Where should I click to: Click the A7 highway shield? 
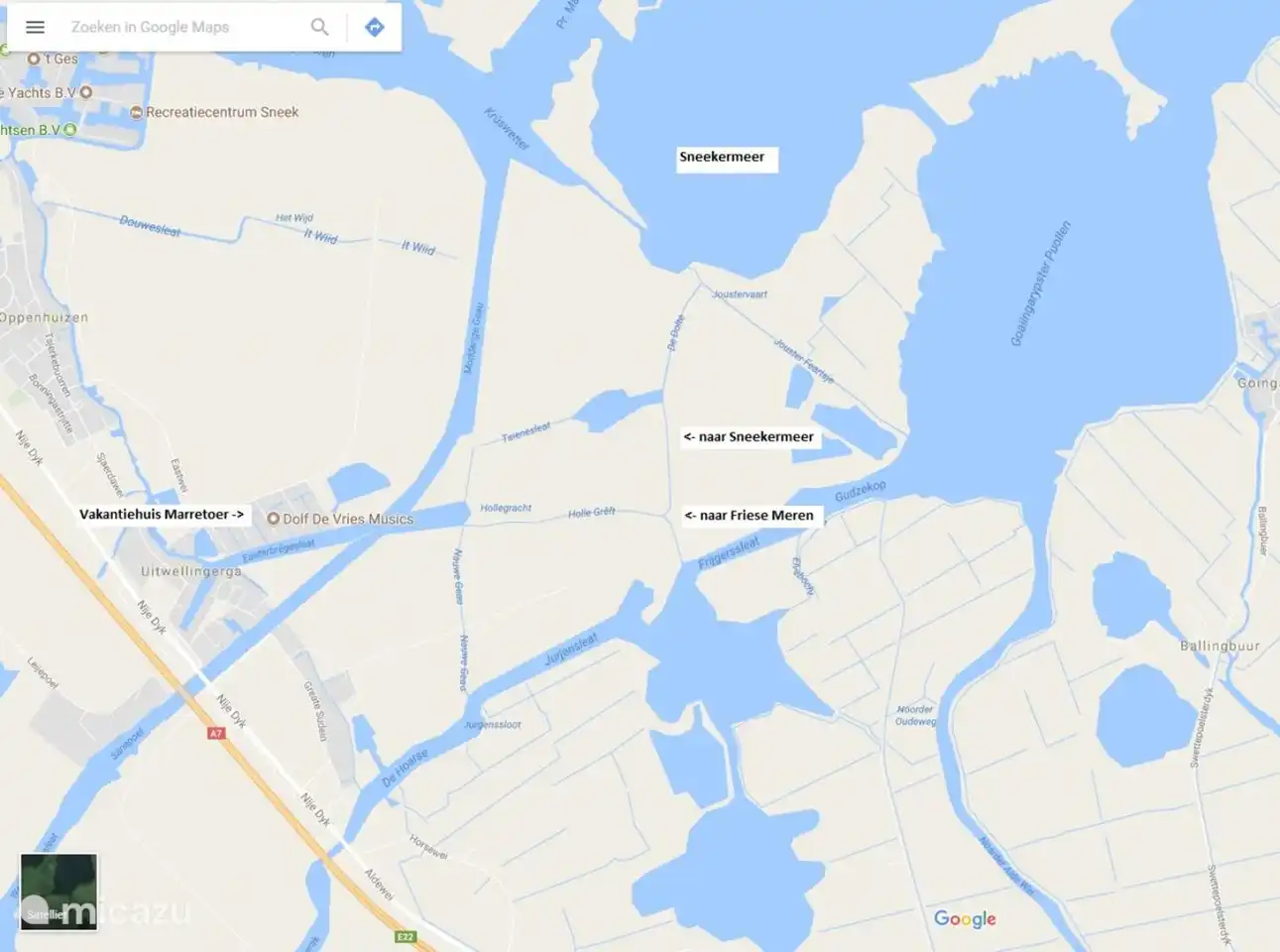point(216,734)
